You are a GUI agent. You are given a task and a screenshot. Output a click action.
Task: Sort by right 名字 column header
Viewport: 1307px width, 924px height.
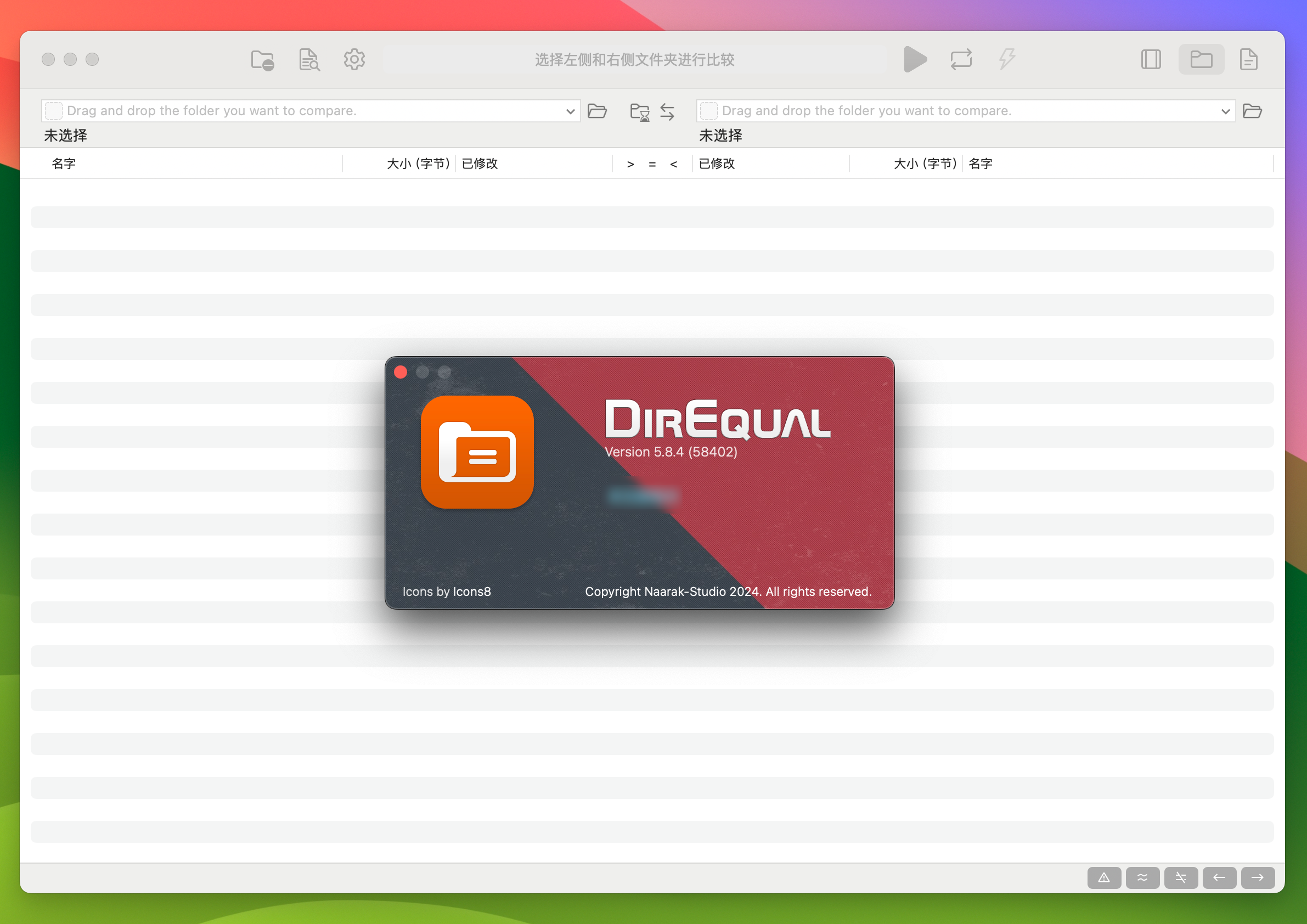coord(980,164)
